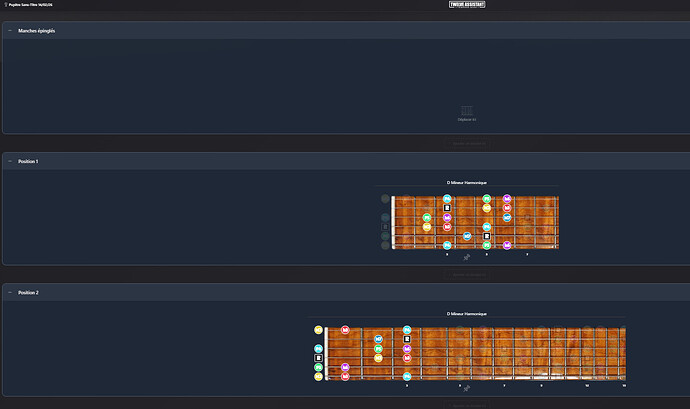Click the Position 1 header label
Viewport: 690px width, 409px height.
tap(28, 161)
